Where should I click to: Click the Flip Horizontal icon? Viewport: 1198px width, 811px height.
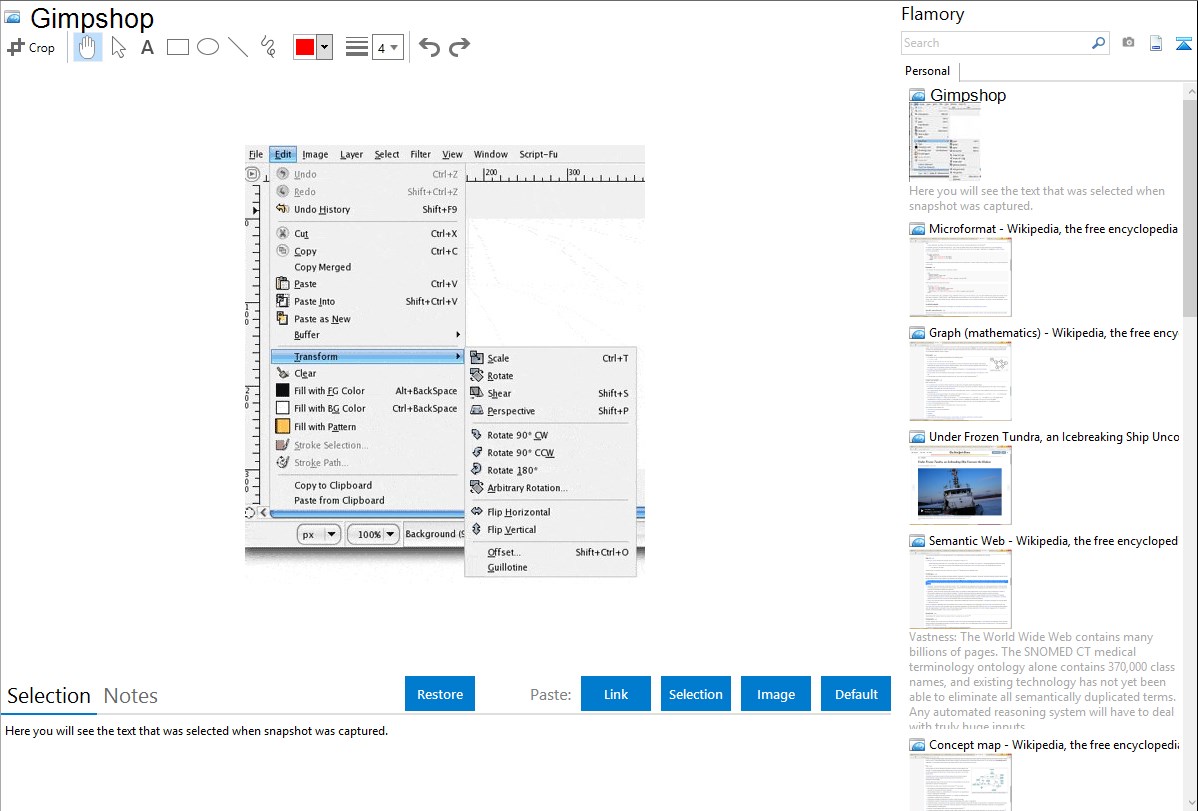[477, 511]
